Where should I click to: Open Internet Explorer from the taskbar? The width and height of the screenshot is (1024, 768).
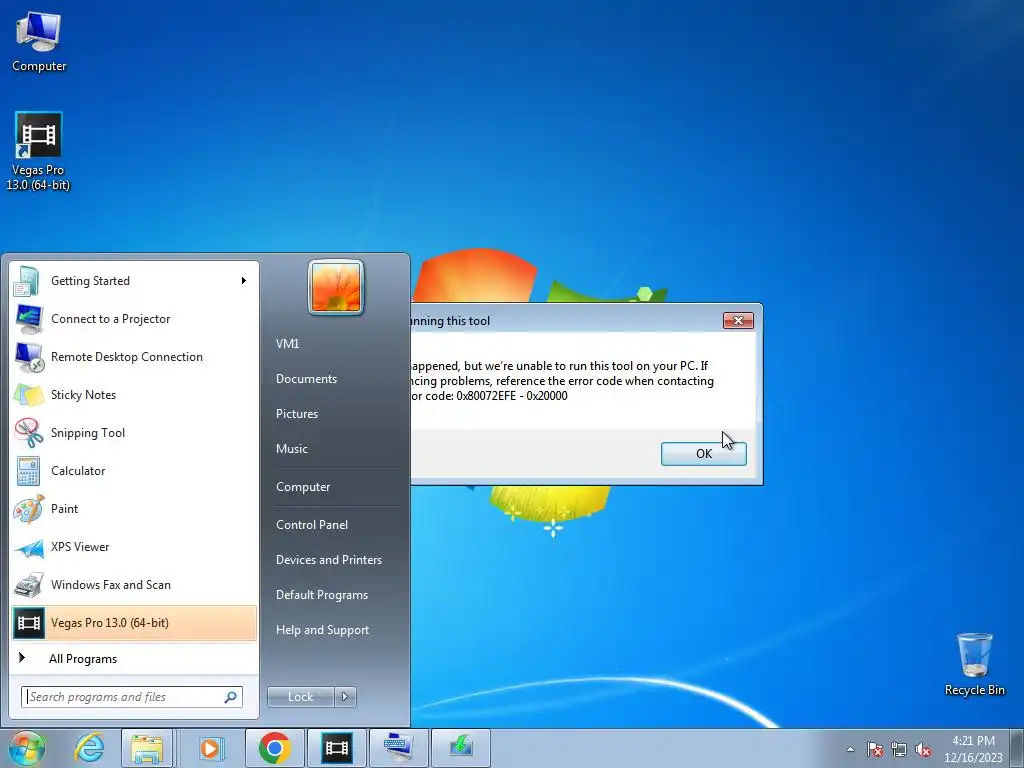[x=89, y=748]
